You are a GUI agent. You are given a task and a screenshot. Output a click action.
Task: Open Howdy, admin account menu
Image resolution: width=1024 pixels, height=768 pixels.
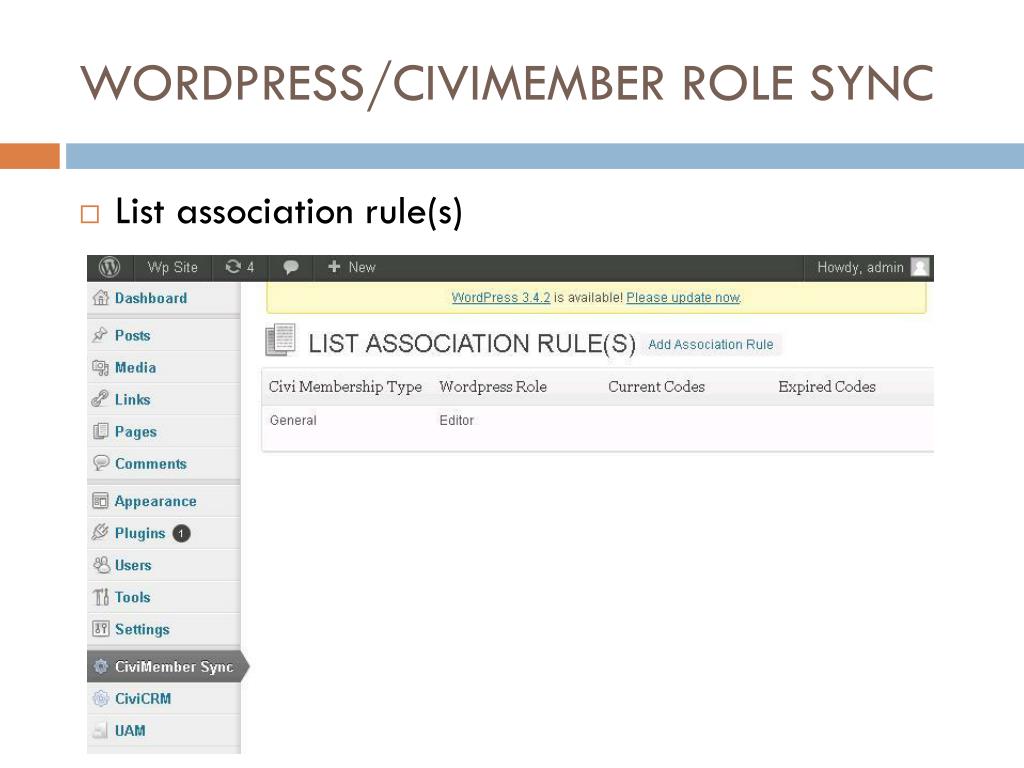860,267
